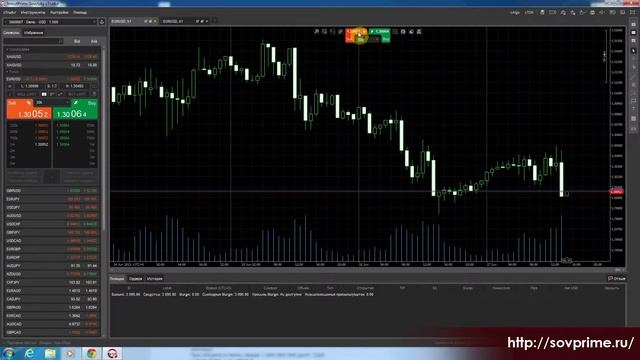Open the cTDN link in the top bar
640x360 pixels.
529,13
